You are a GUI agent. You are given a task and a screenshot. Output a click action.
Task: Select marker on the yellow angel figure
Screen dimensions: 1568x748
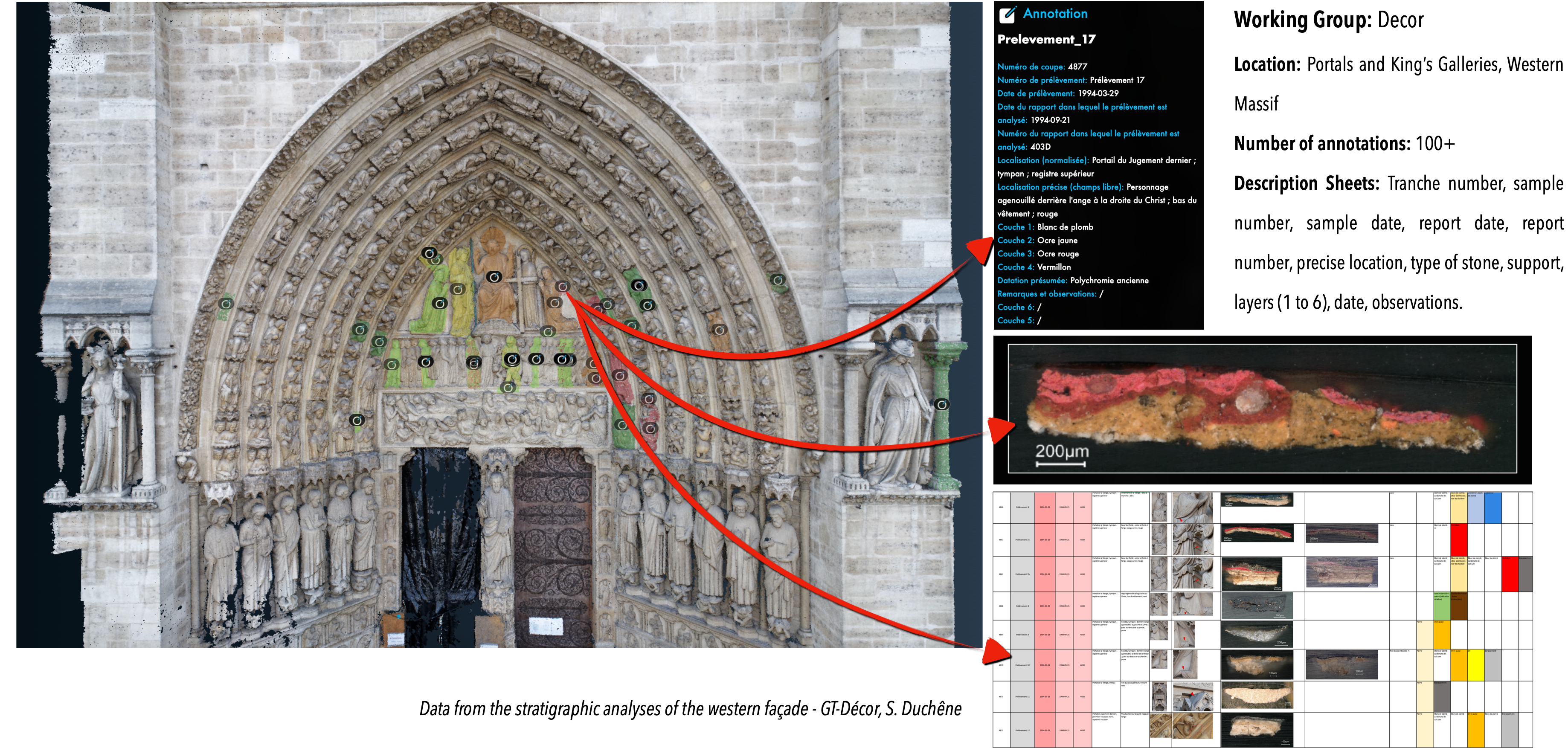(458, 289)
